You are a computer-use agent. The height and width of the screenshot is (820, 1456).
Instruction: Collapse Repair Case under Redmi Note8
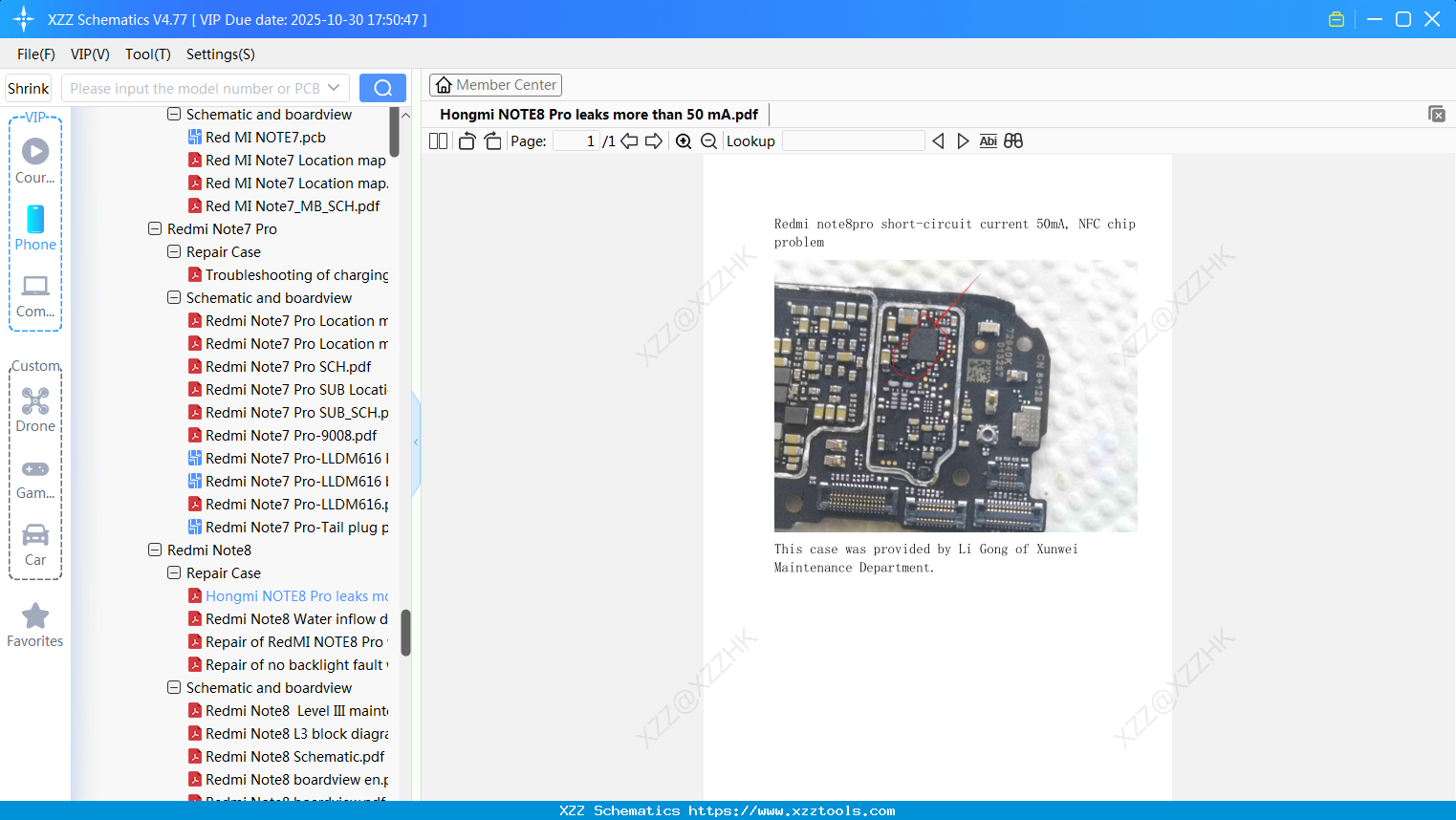pyautogui.click(x=174, y=573)
